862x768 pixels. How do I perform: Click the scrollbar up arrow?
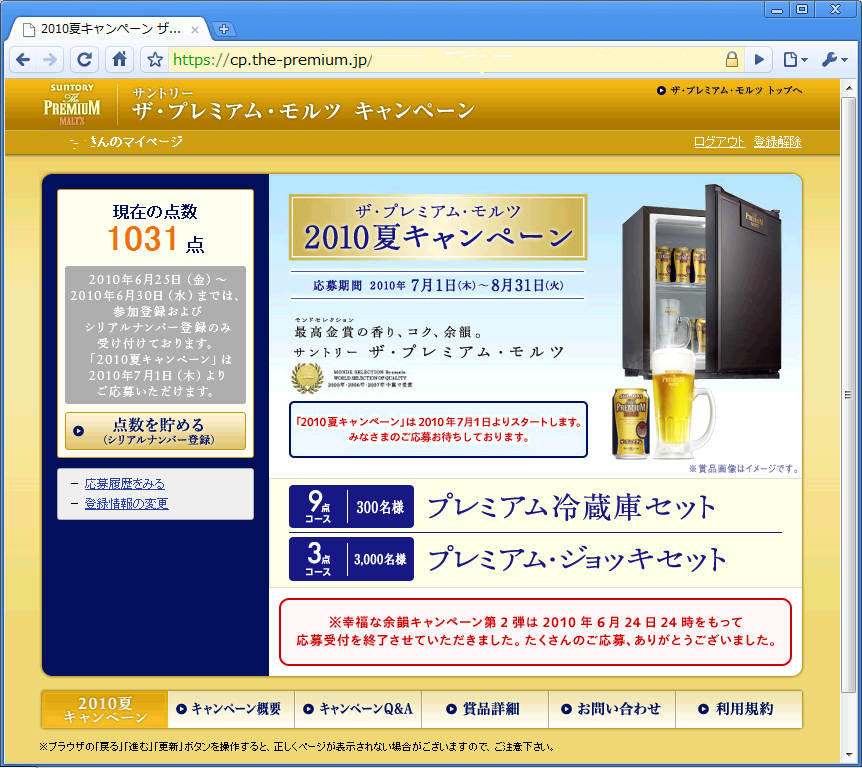[848, 88]
